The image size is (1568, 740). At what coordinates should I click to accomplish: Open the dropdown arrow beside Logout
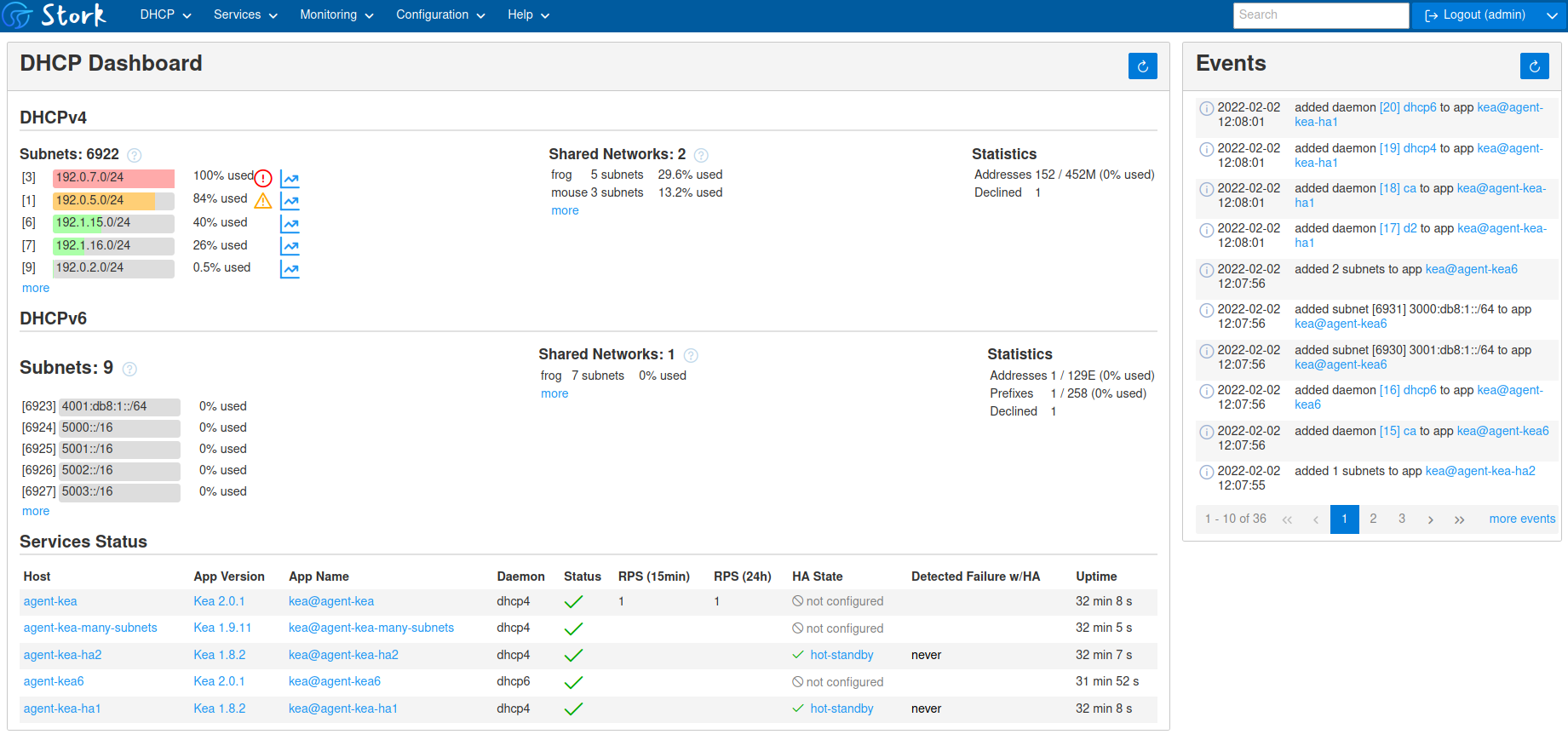[x=1552, y=15]
